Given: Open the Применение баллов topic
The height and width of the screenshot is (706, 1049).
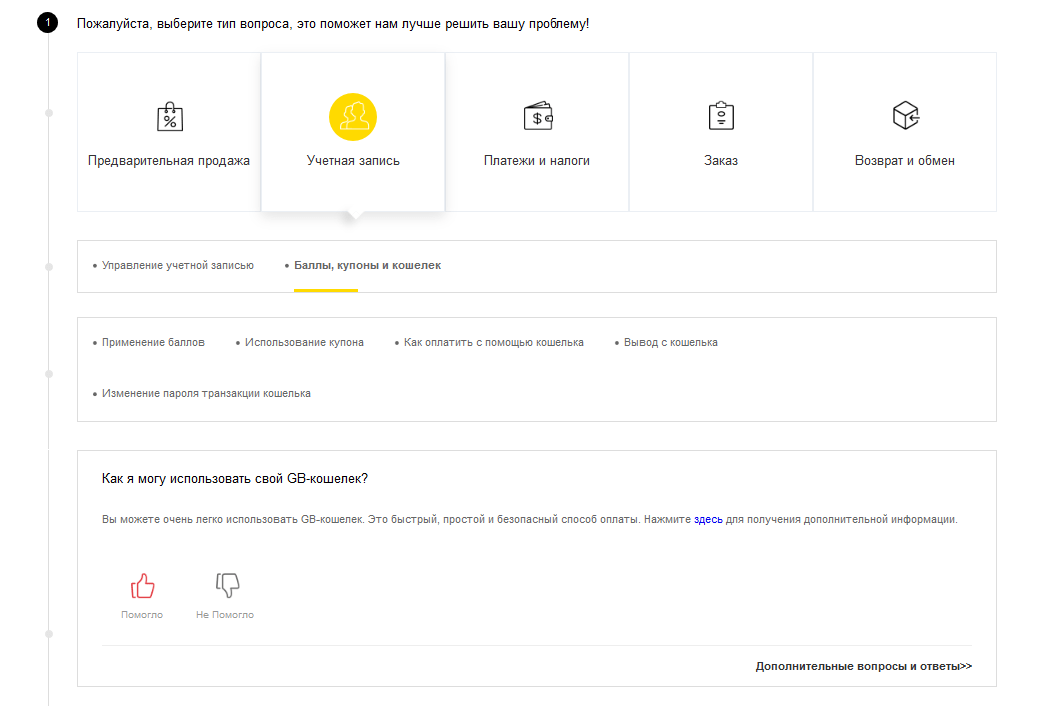Looking at the screenshot, I should point(153,343).
